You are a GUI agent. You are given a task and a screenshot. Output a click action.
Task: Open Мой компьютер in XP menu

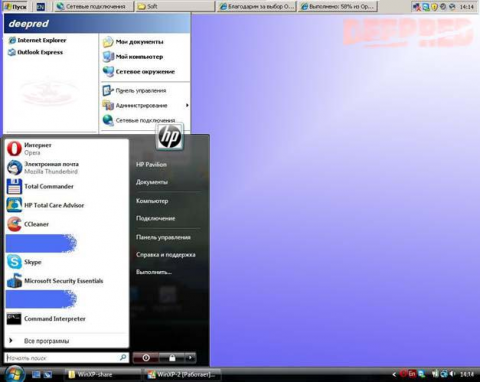coord(133,57)
